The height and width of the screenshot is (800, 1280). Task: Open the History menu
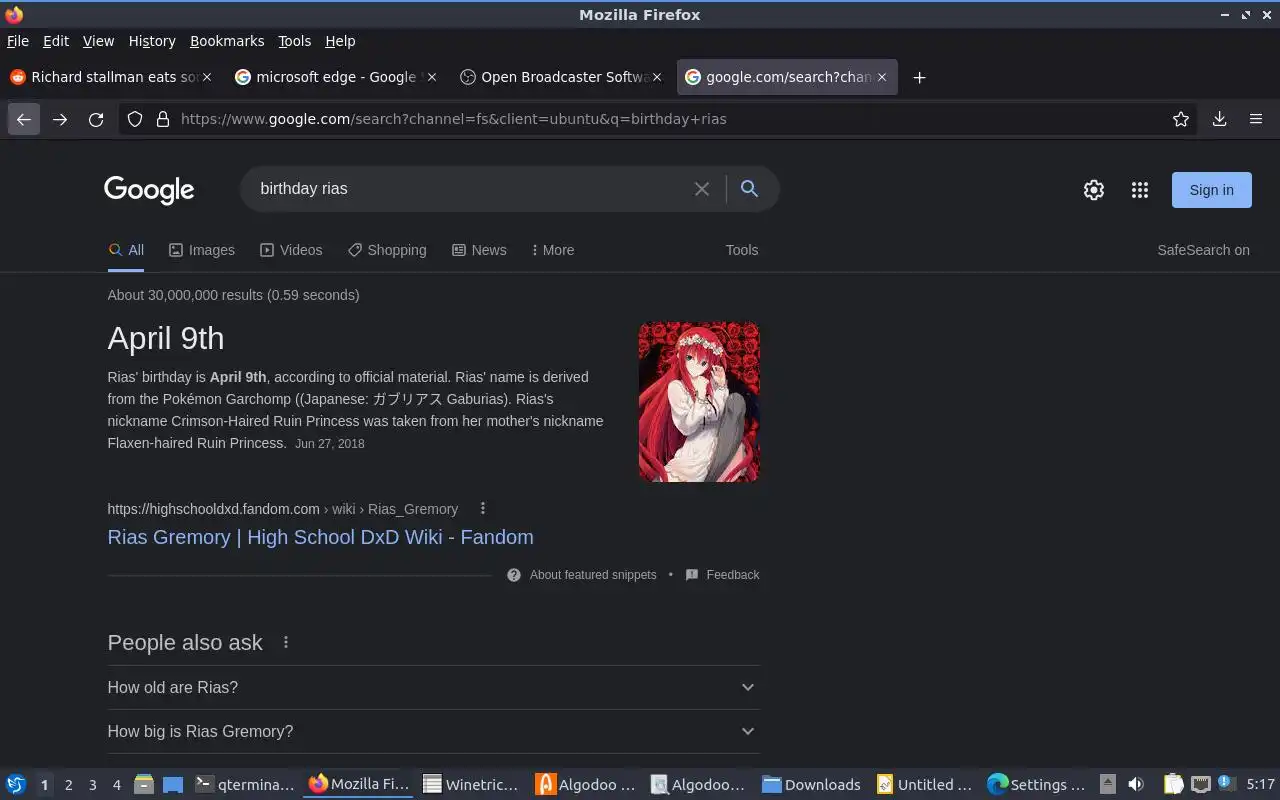click(152, 41)
